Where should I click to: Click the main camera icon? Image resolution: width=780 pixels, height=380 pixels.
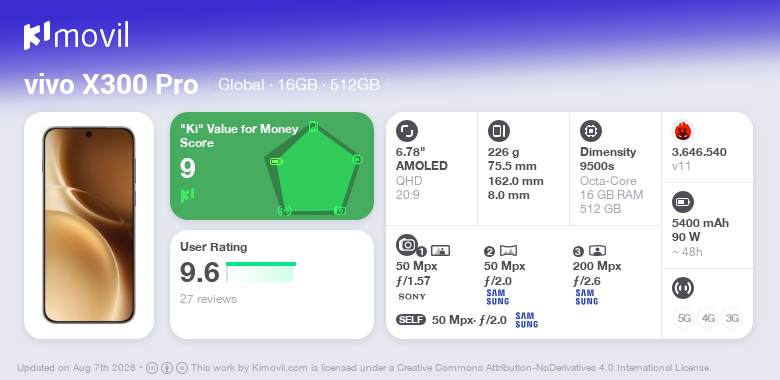point(407,244)
